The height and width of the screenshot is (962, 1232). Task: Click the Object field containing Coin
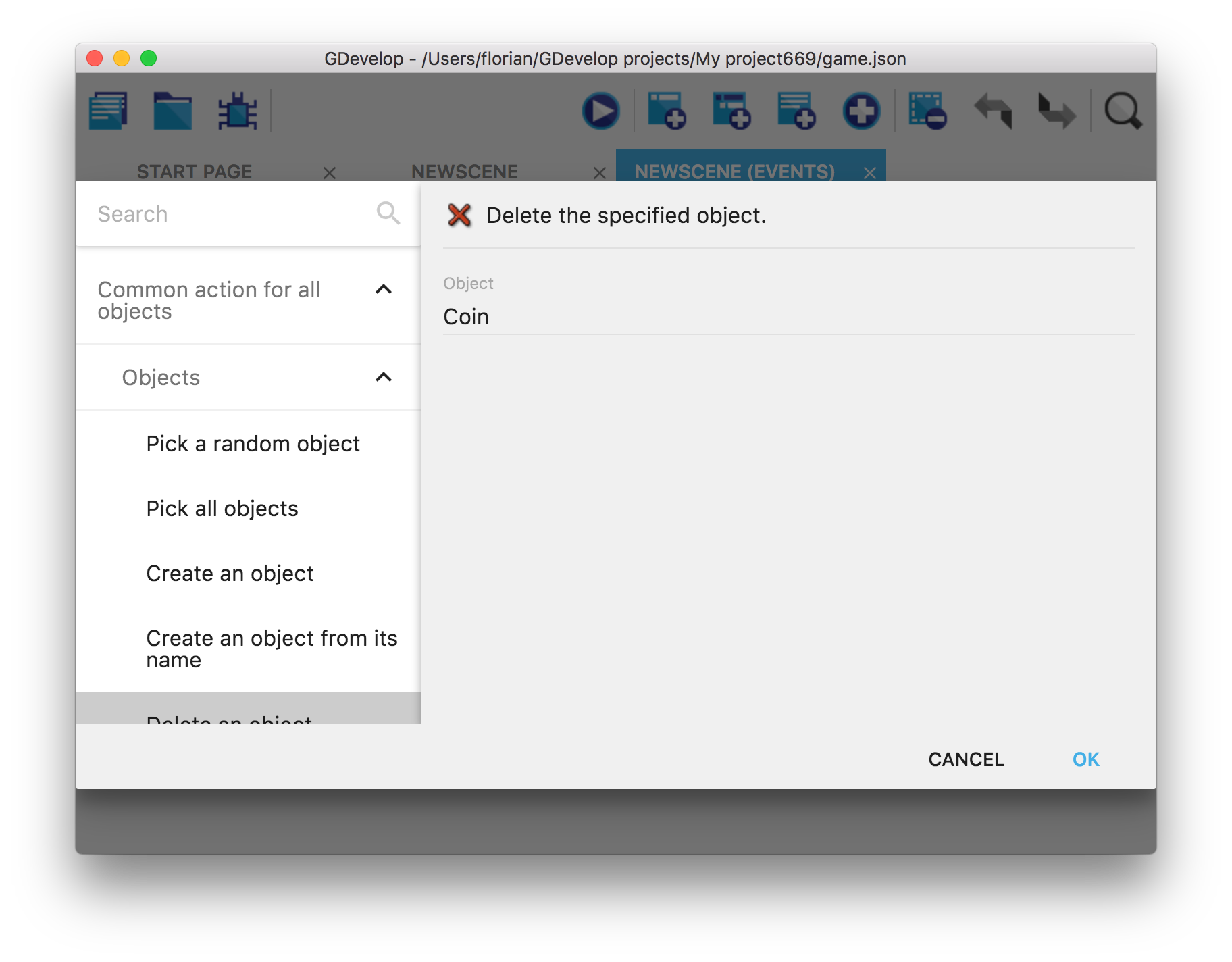tap(788, 317)
